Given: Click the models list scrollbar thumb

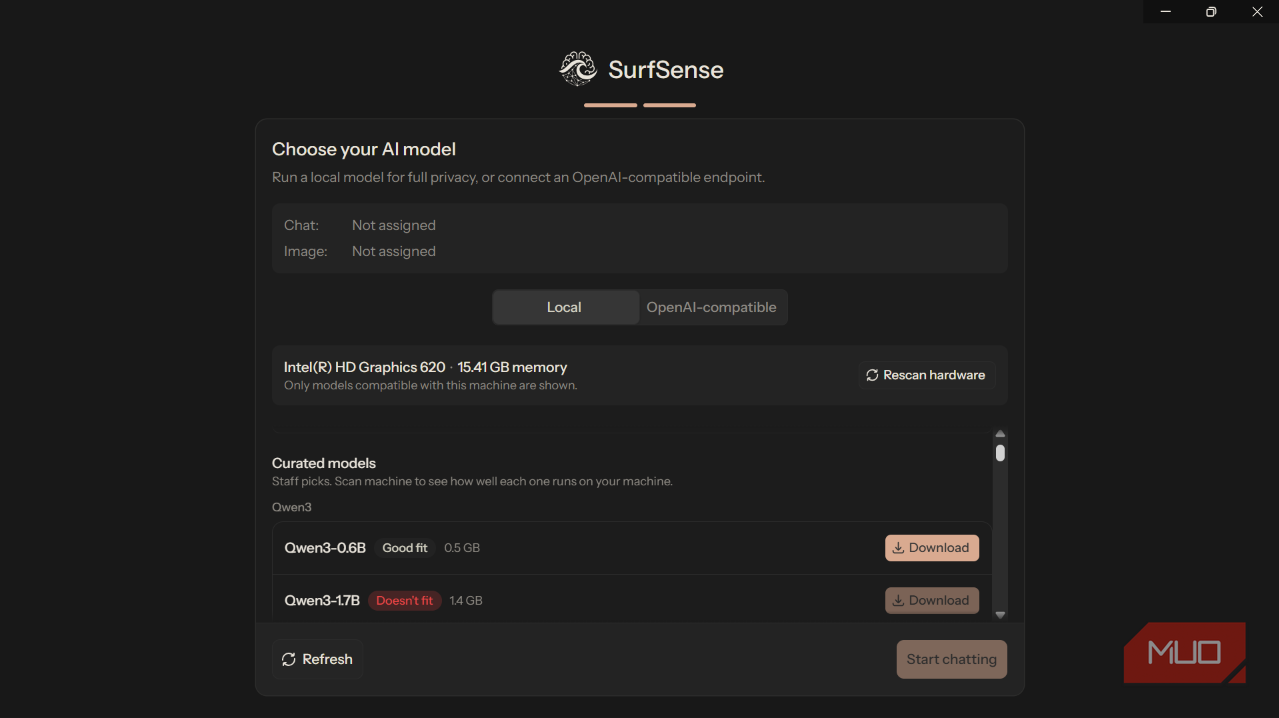Looking at the screenshot, I should (1000, 453).
